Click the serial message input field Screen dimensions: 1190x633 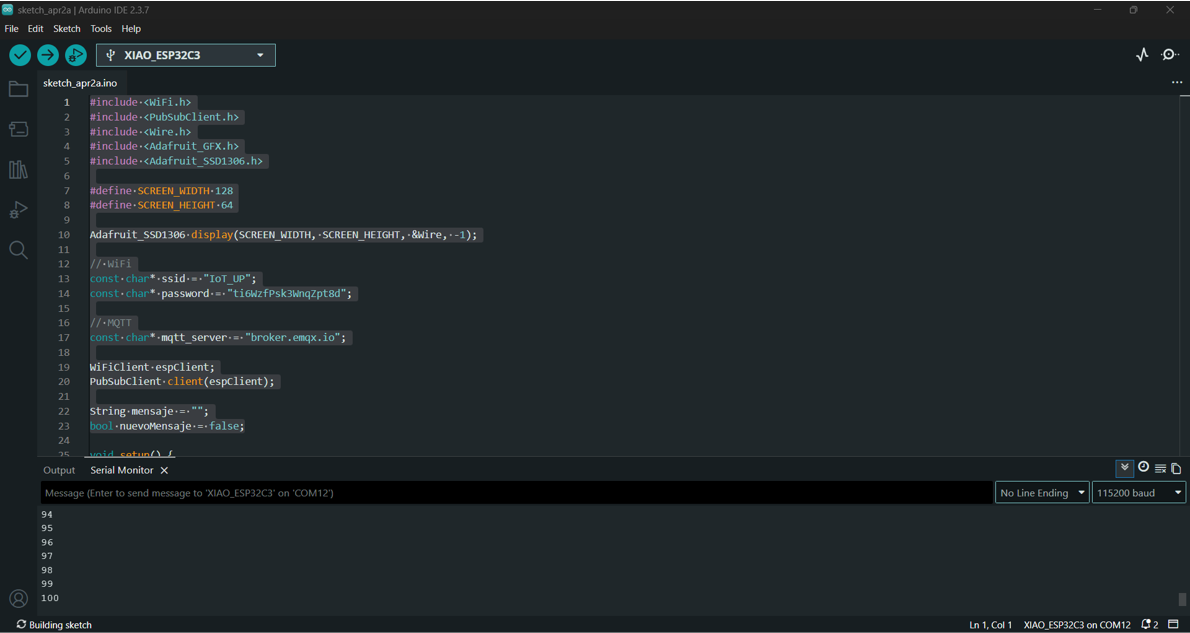click(x=516, y=493)
